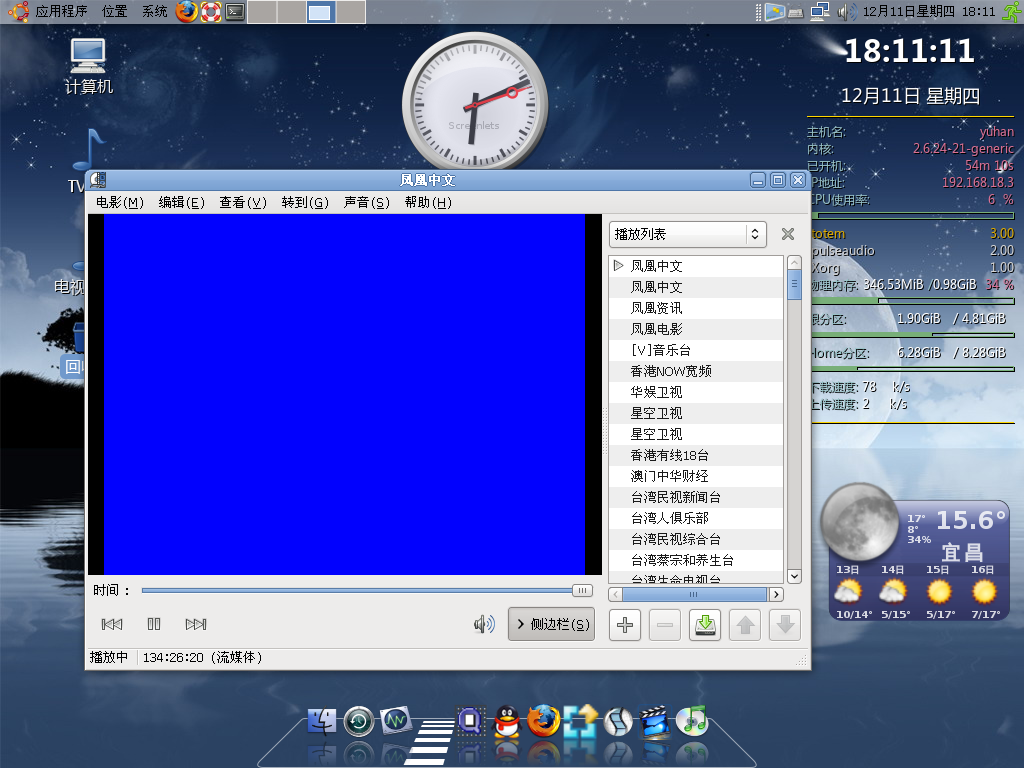Open the 帮助(H) menu

(x=428, y=202)
